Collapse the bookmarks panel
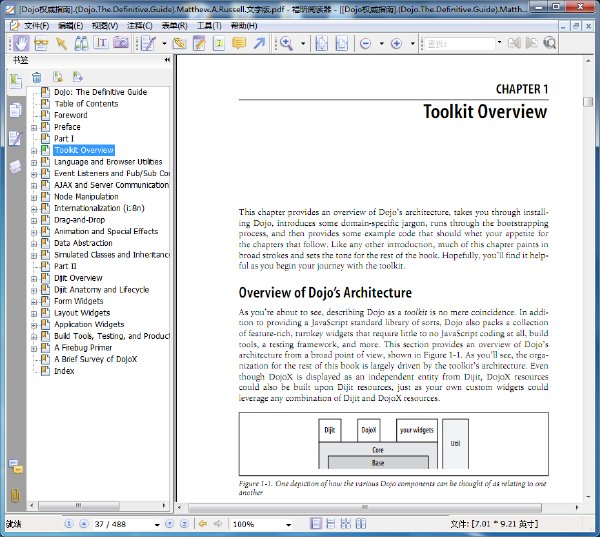The height and width of the screenshot is (537, 600). pos(167,60)
